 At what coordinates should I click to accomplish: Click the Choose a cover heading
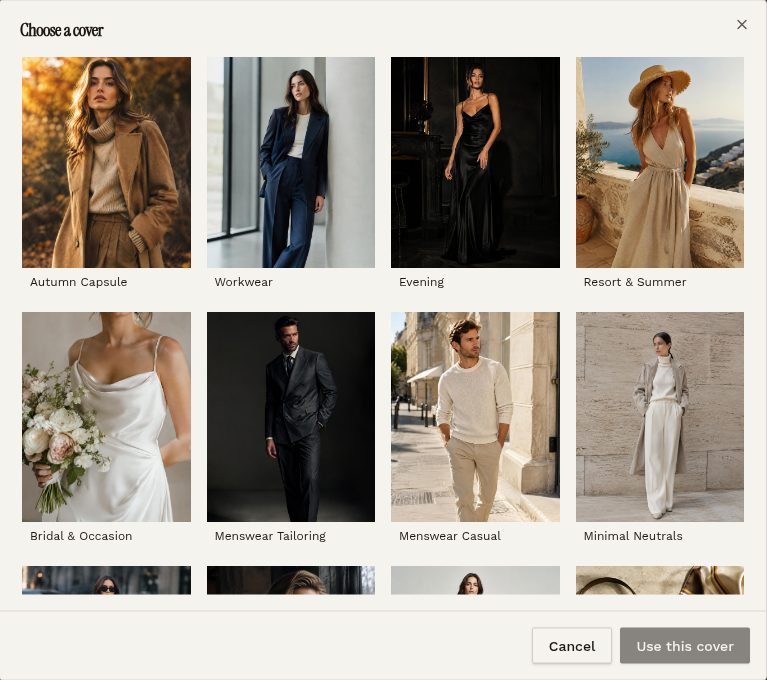pyautogui.click(x=62, y=30)
